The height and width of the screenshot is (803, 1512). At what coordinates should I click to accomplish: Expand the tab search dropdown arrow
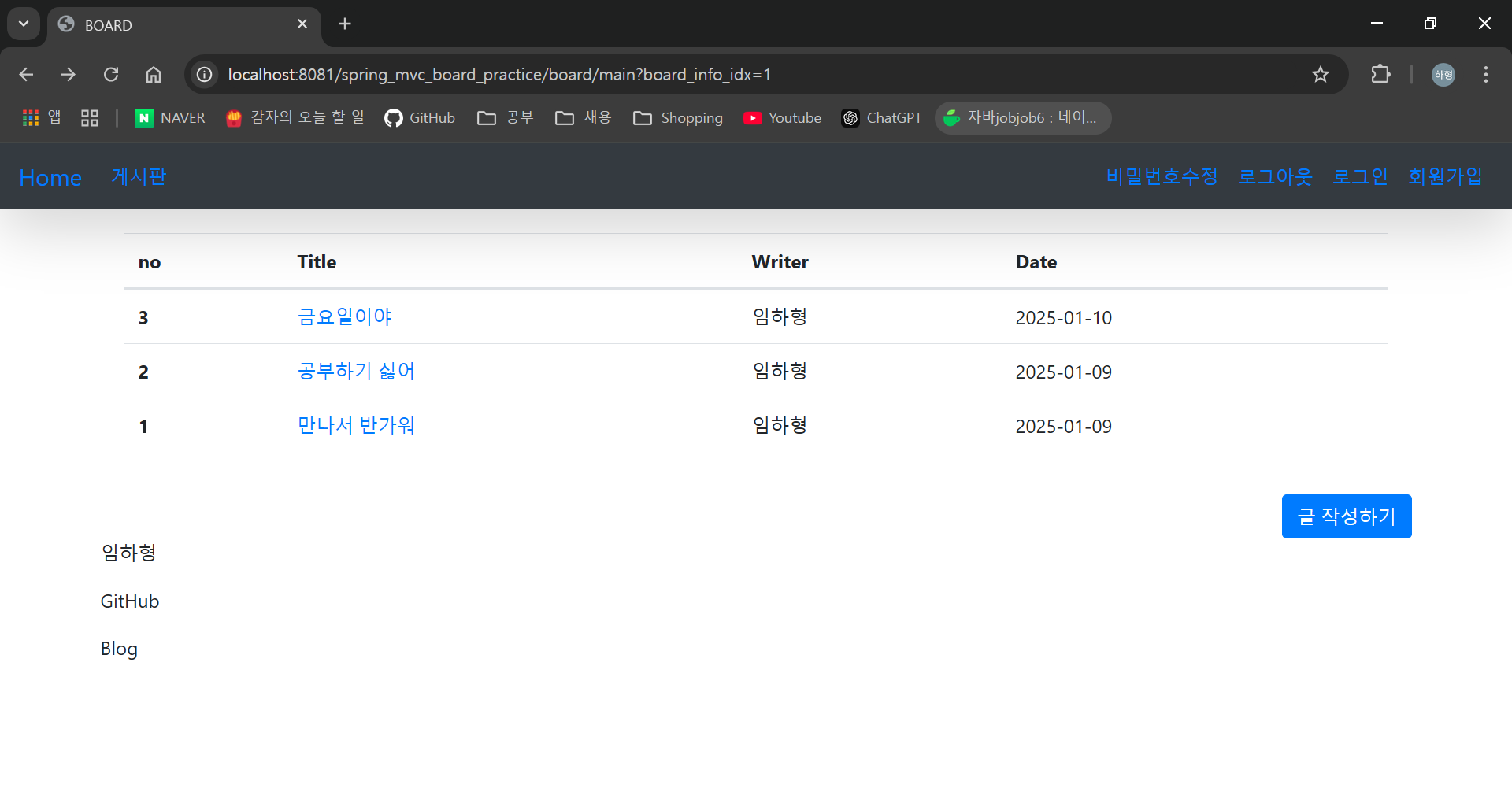(24, 24)
